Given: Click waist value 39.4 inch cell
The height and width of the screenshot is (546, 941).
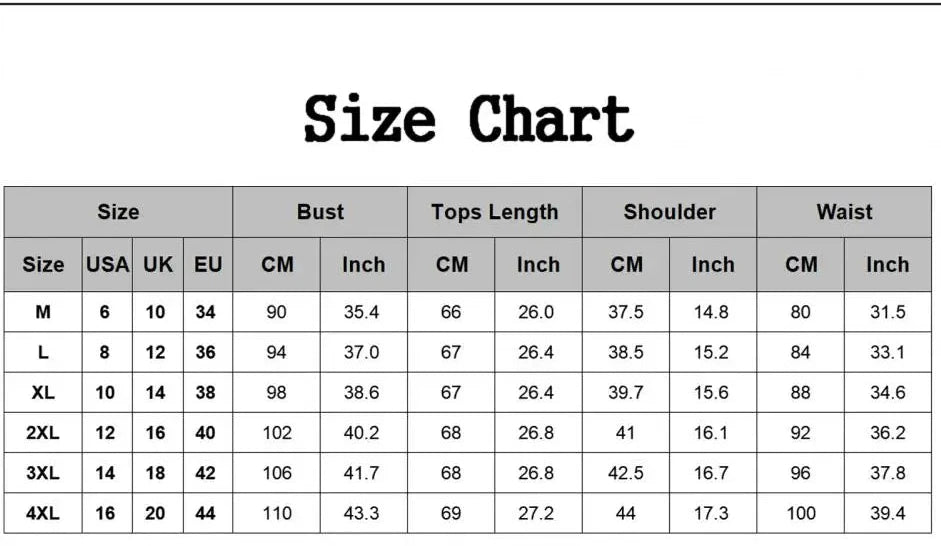Looking at the screenshot, I should [x=888, y=513].
